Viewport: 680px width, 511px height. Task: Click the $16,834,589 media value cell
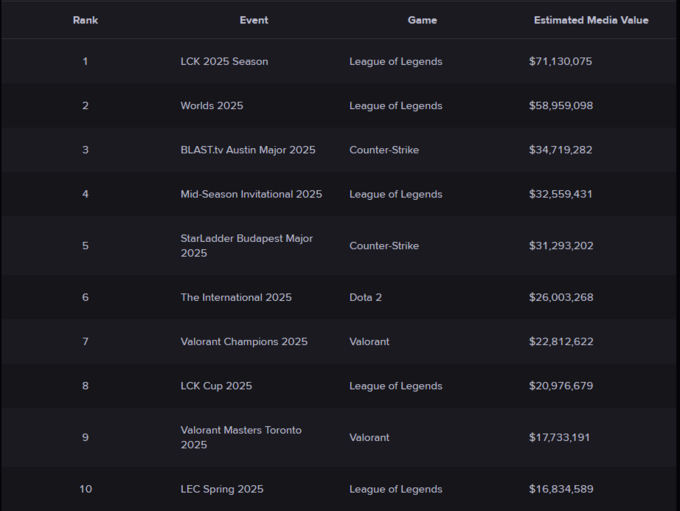point(560,490)
